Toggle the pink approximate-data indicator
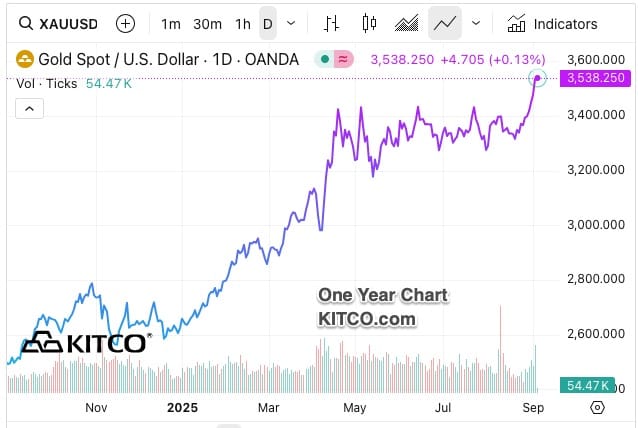Screen dimensions: 638x428 pyautogui.click(x=343, y=59)
